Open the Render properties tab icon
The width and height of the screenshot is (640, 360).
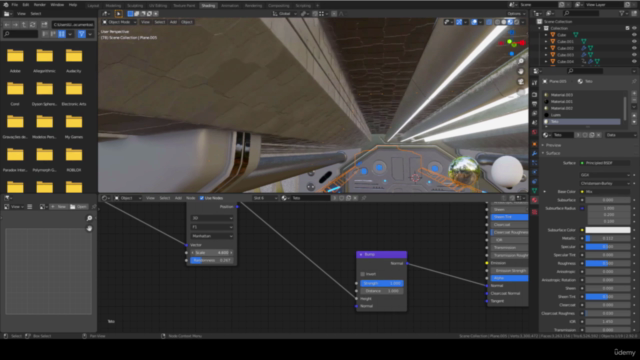534,94
